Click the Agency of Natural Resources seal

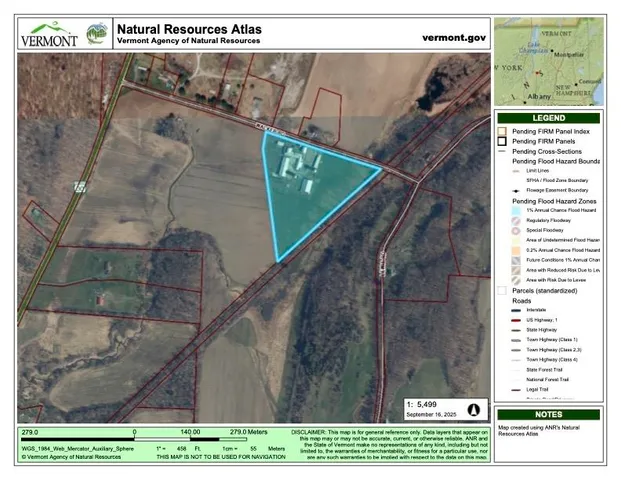click(97, 34)
